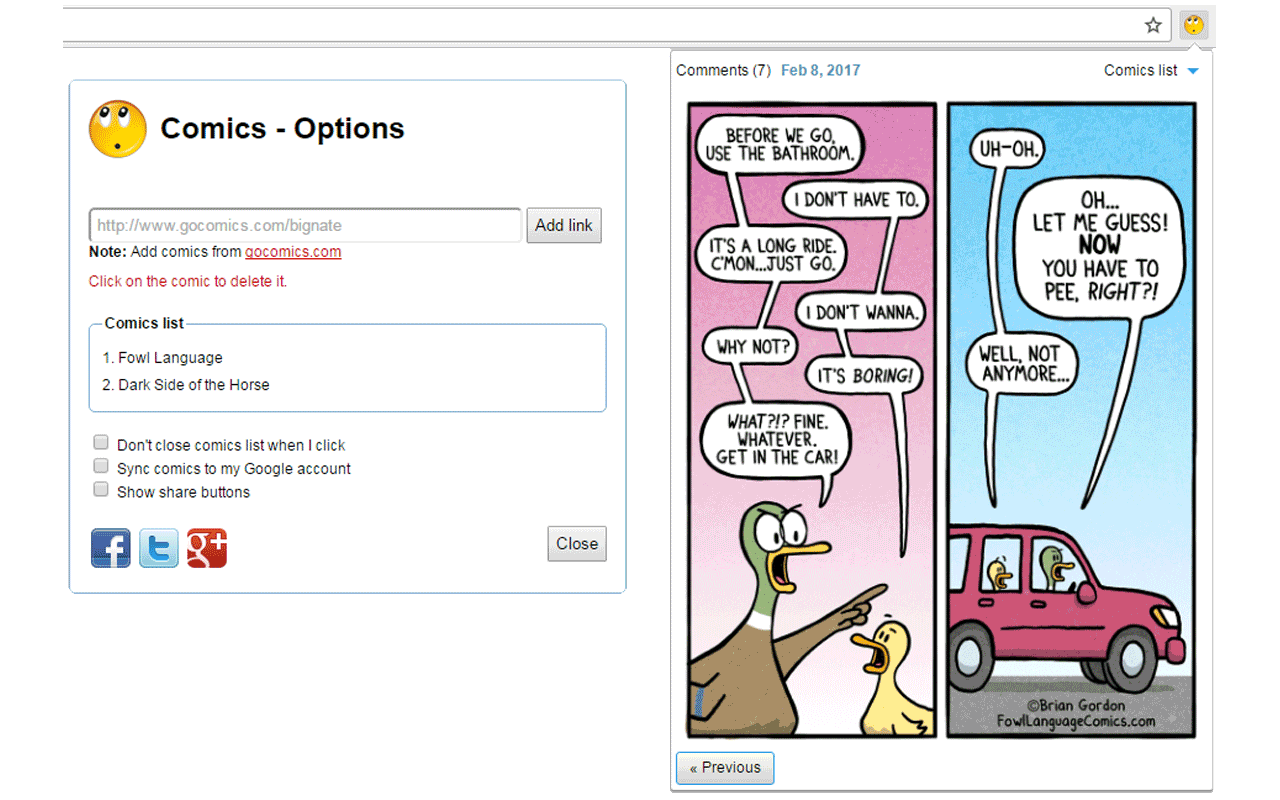Image resolution: width=1280 pixels, height=800 pixels.
Task: Share via the Facebook icon
Action: (111, 548)
